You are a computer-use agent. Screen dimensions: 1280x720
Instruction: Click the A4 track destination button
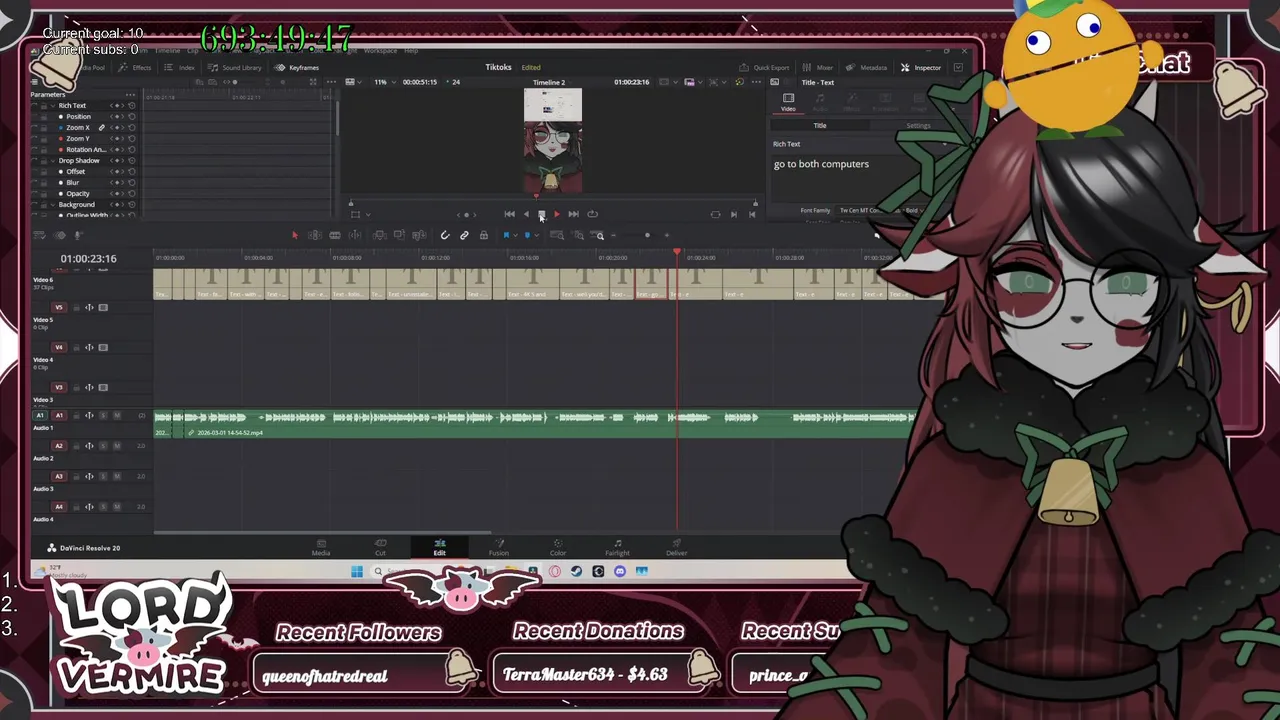tap(58, 506)
